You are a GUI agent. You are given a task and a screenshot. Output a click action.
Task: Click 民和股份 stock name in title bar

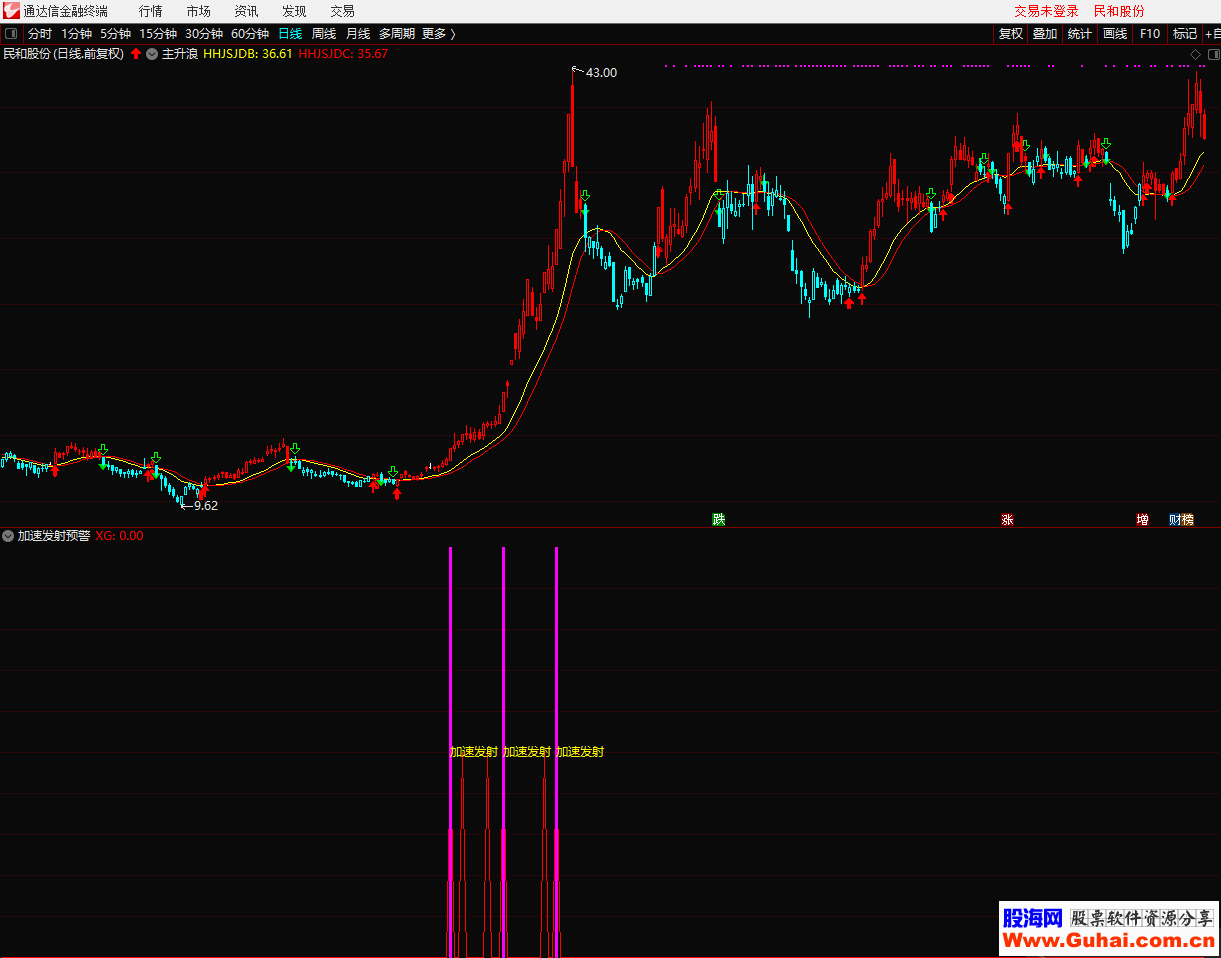[1119, 11]
